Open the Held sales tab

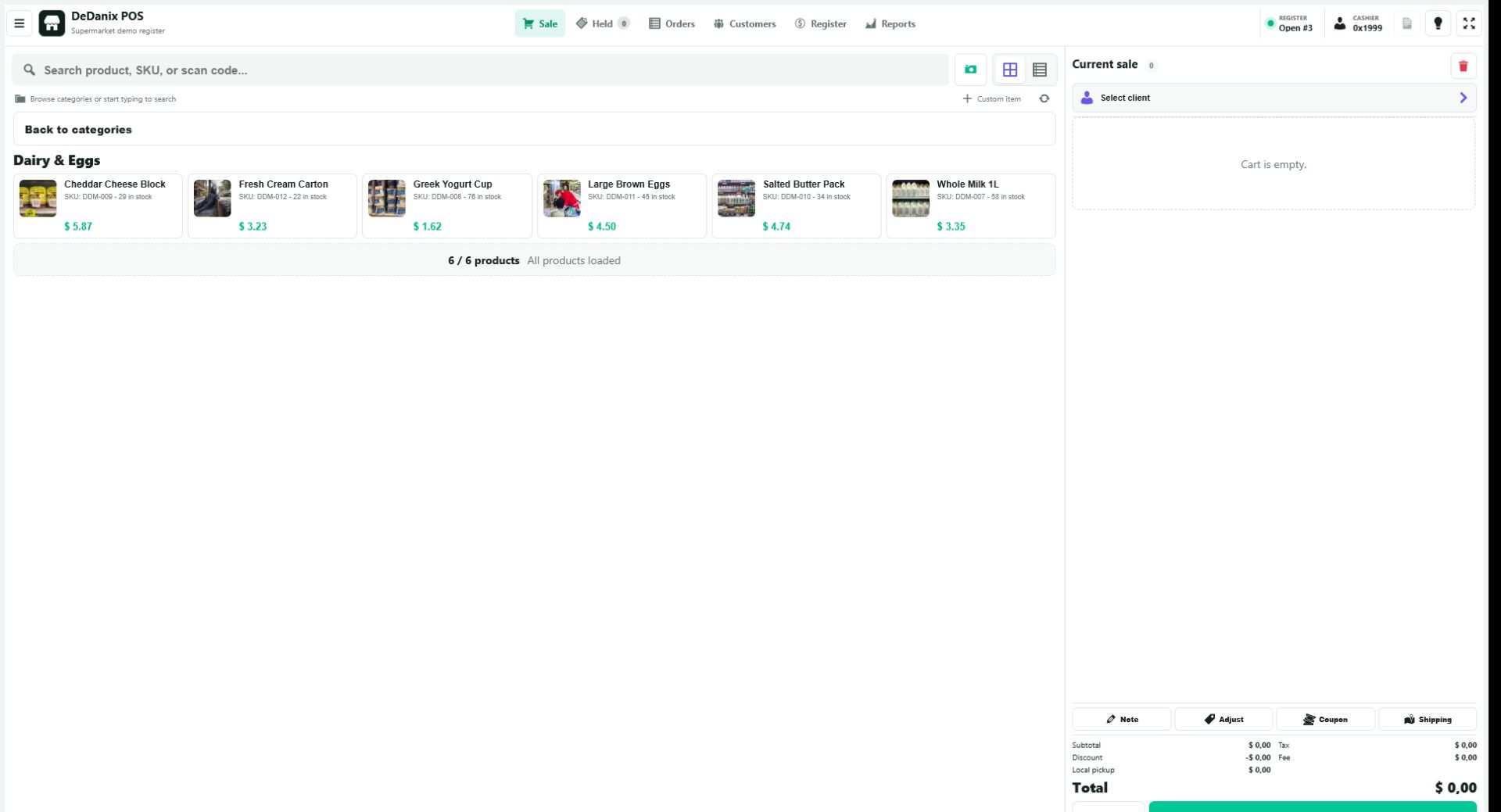click(x=602, y=23)
